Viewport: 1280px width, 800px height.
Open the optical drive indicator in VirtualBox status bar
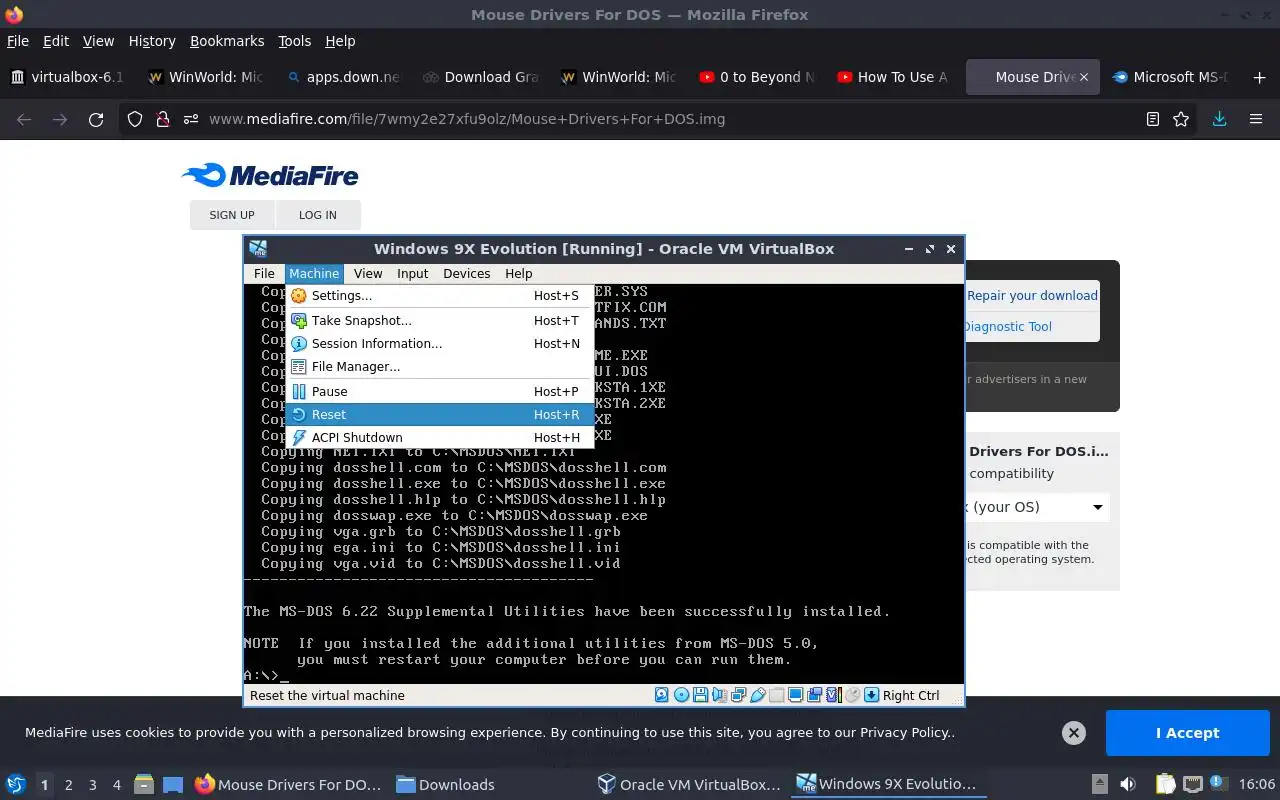tap(681, 695)
